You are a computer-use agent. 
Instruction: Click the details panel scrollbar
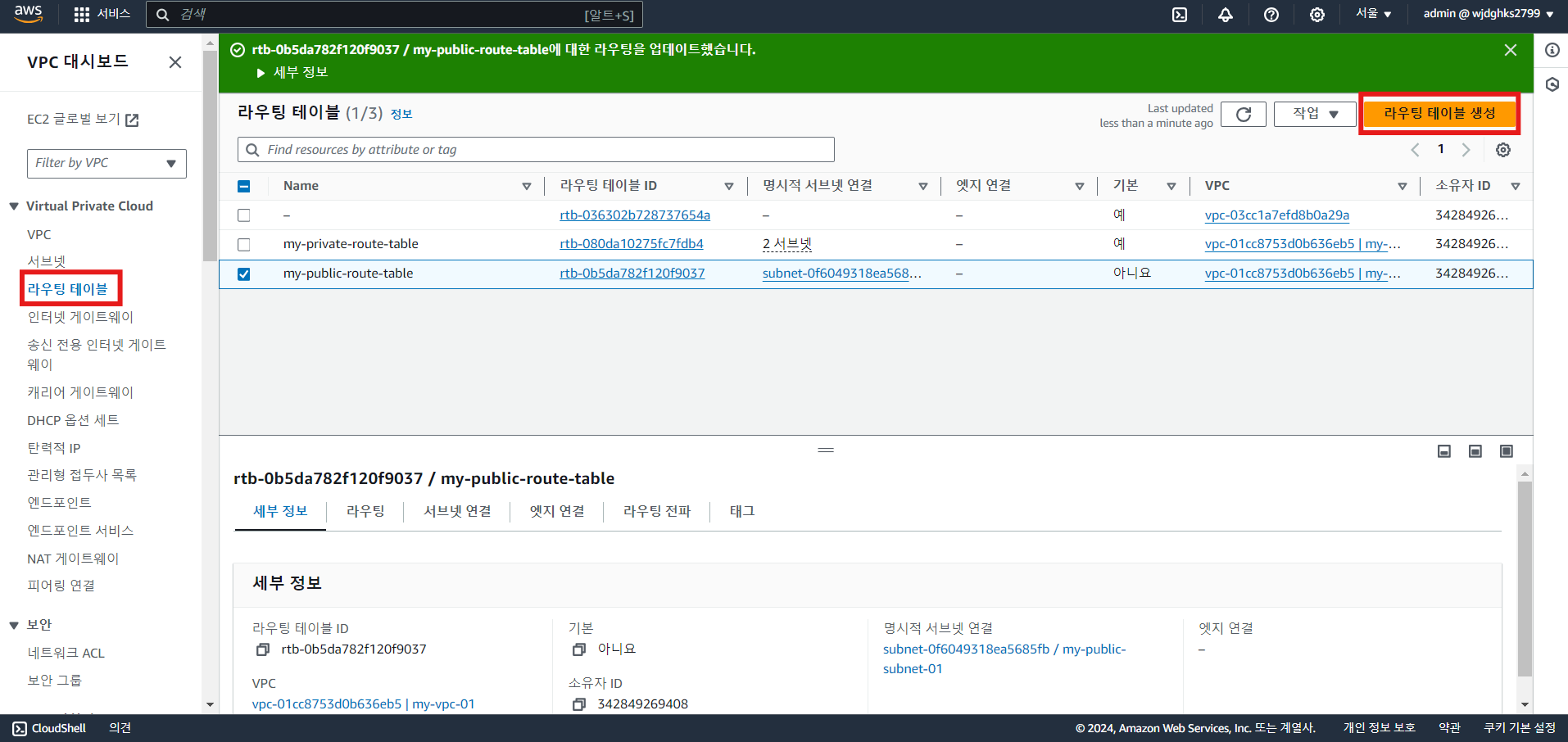[x=1525, y=578]
